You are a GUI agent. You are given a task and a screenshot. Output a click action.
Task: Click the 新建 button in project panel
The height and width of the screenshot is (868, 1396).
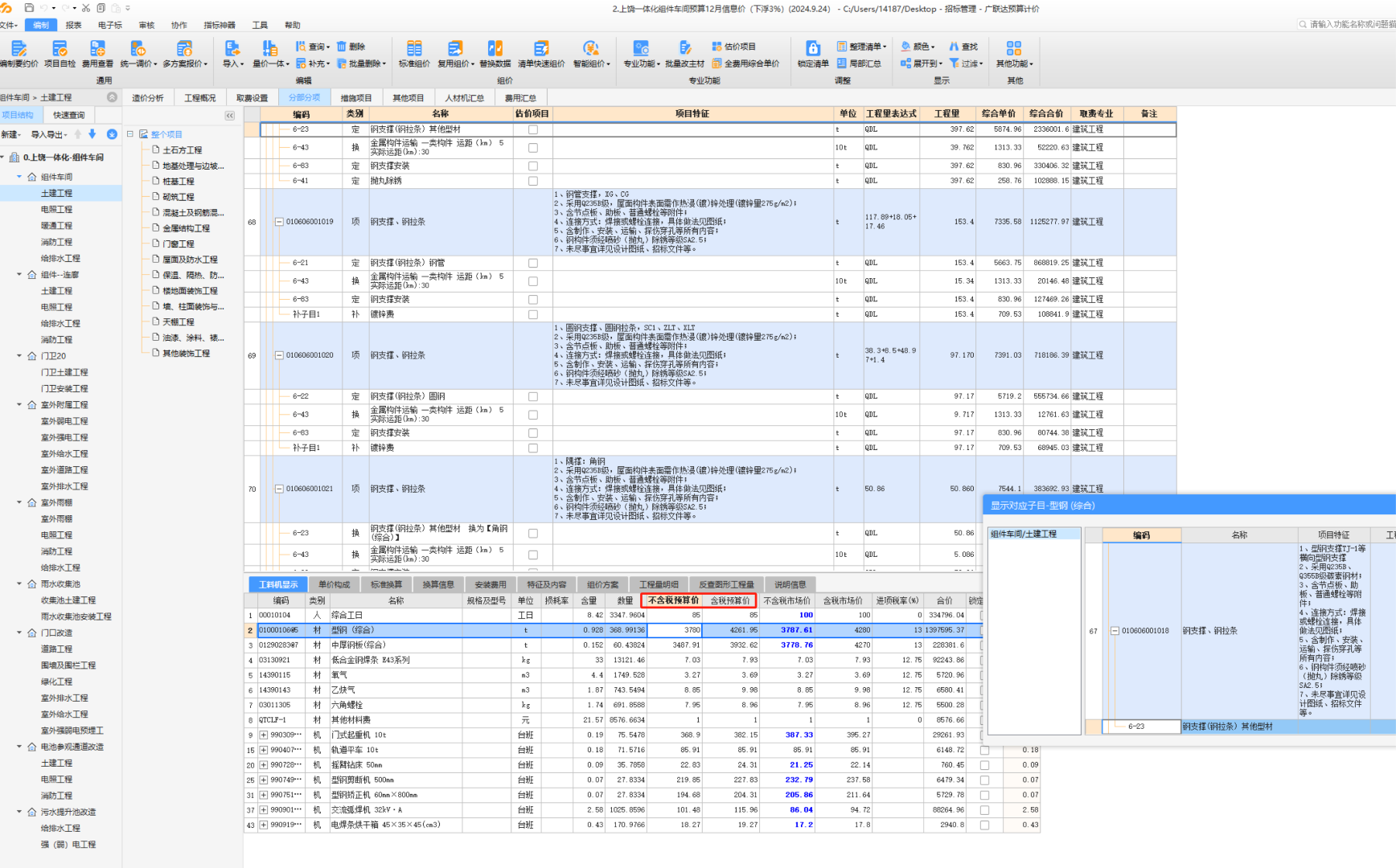click(x=11, y=134)
